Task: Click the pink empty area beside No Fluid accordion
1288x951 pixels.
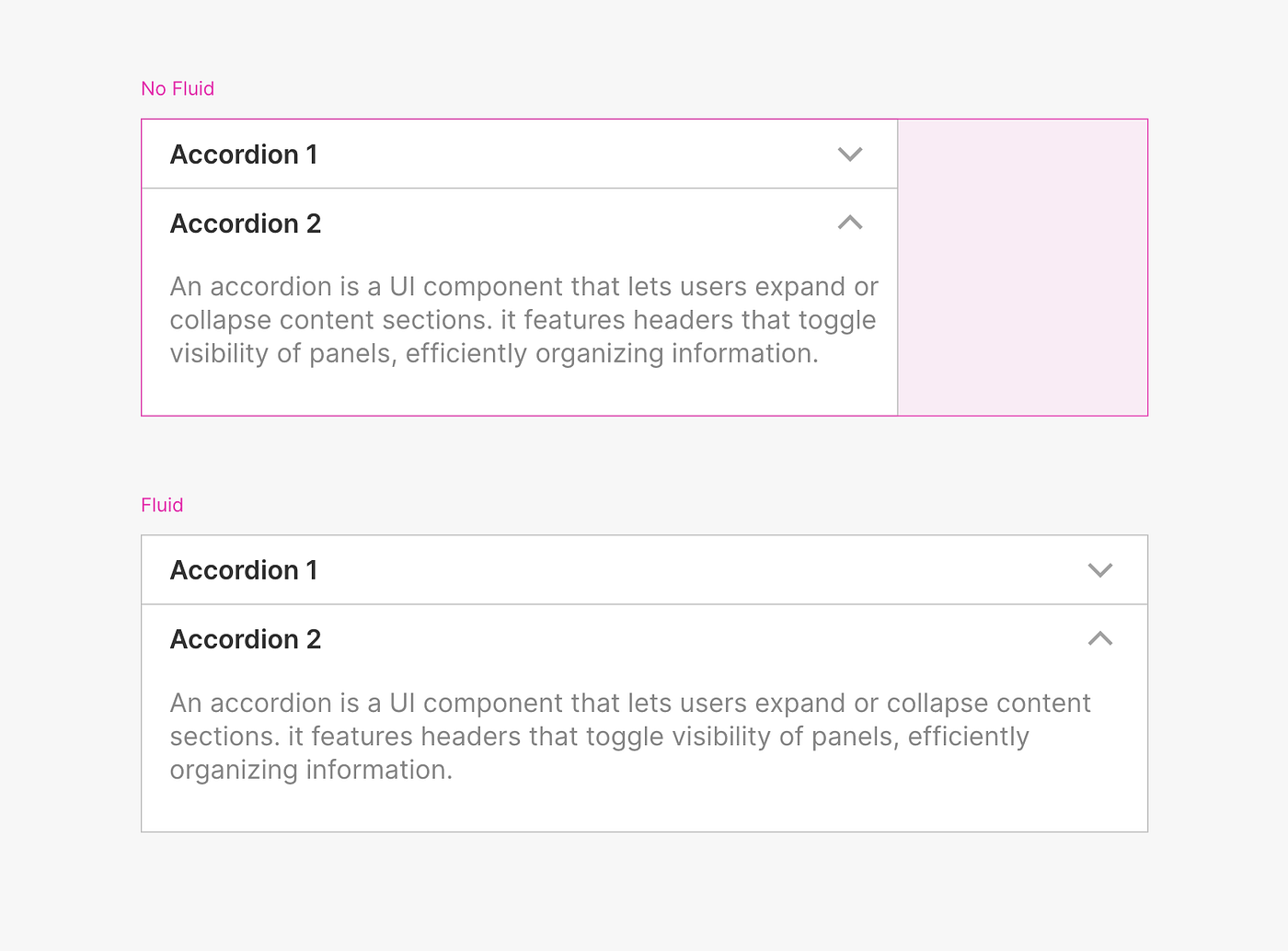Action: point(1023,268)
